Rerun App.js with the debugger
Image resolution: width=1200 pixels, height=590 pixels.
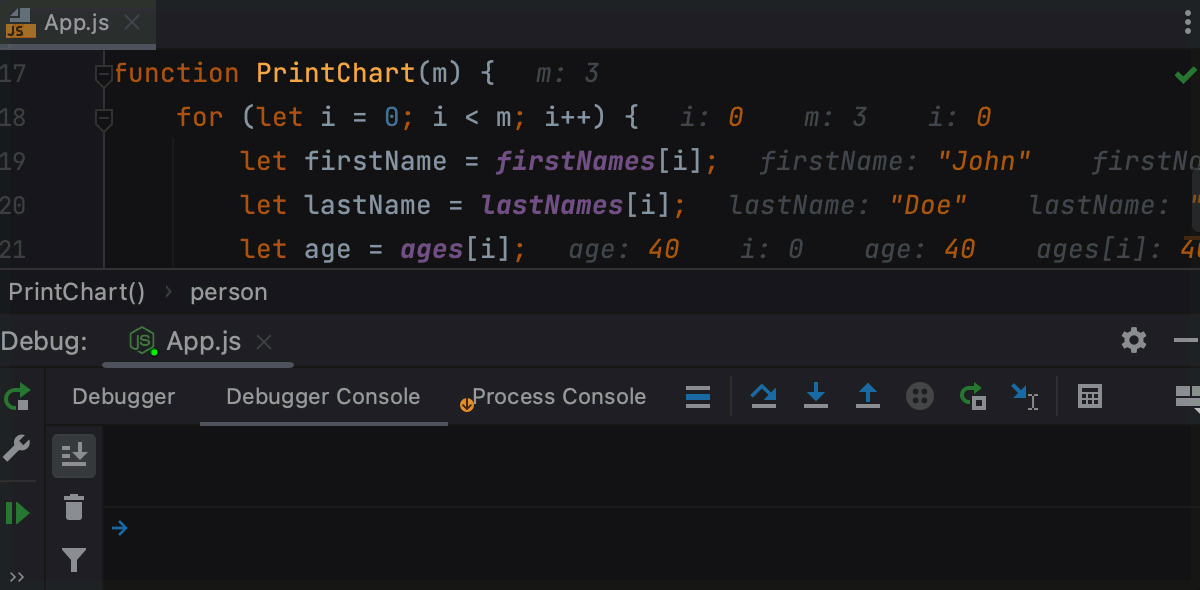pos(17,398)
